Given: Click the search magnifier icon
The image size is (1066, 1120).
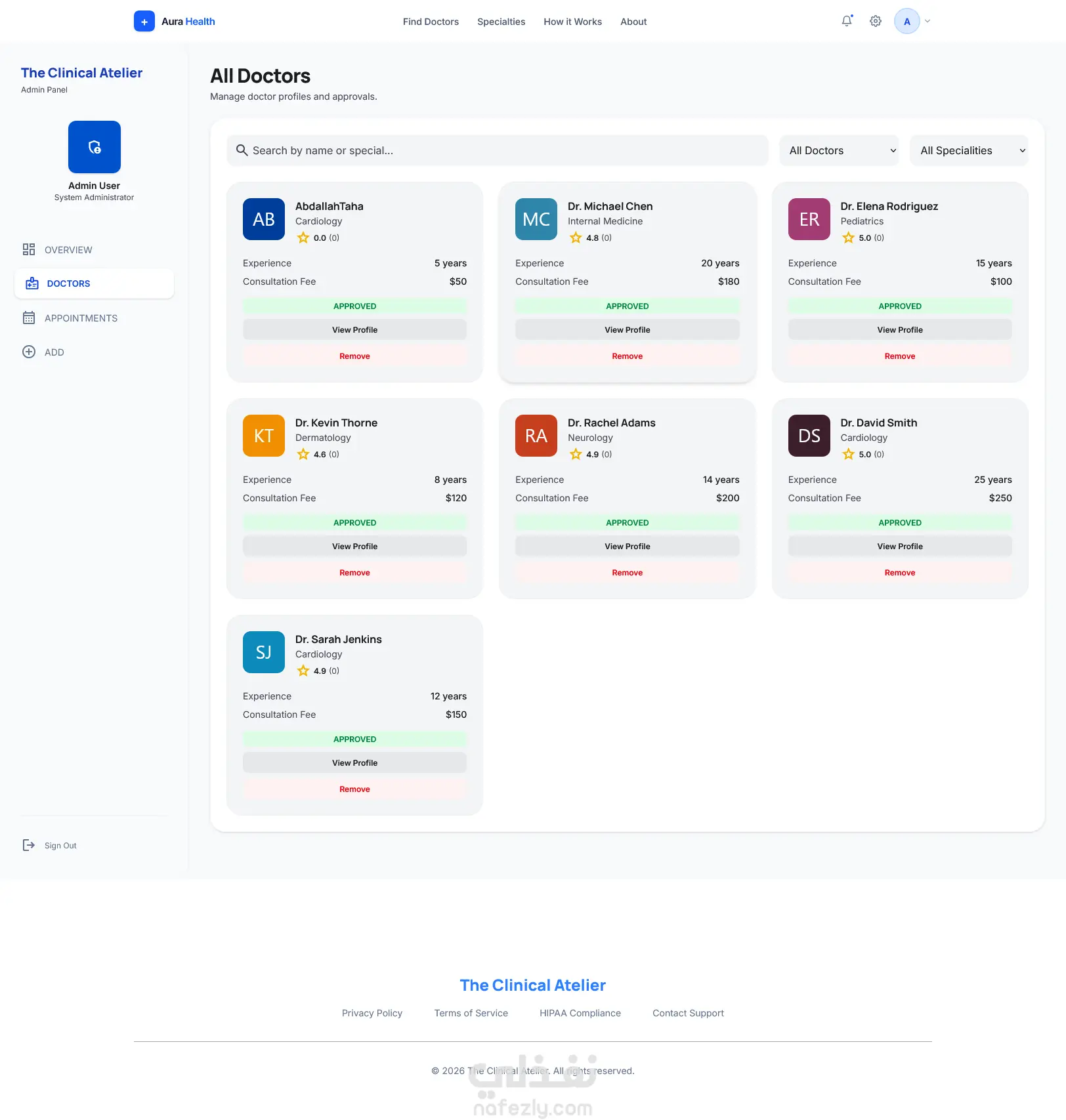Looking at the screenshot, I should pyautogui.click(x=242, y=150).
